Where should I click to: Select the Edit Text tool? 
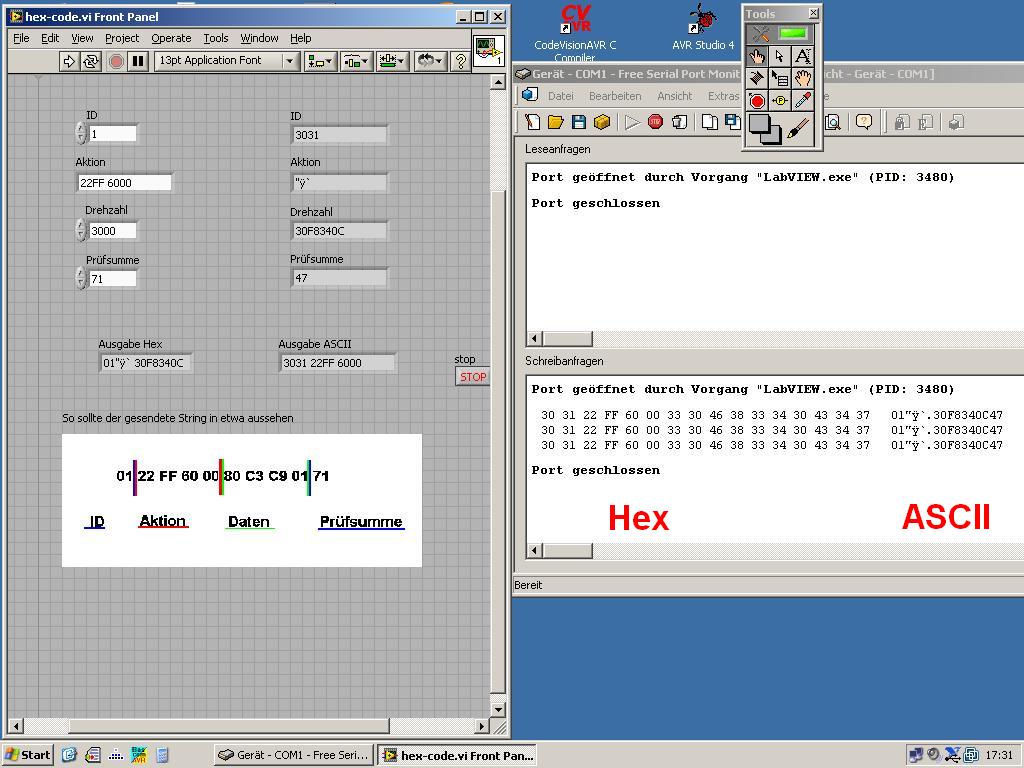[802, 56]
